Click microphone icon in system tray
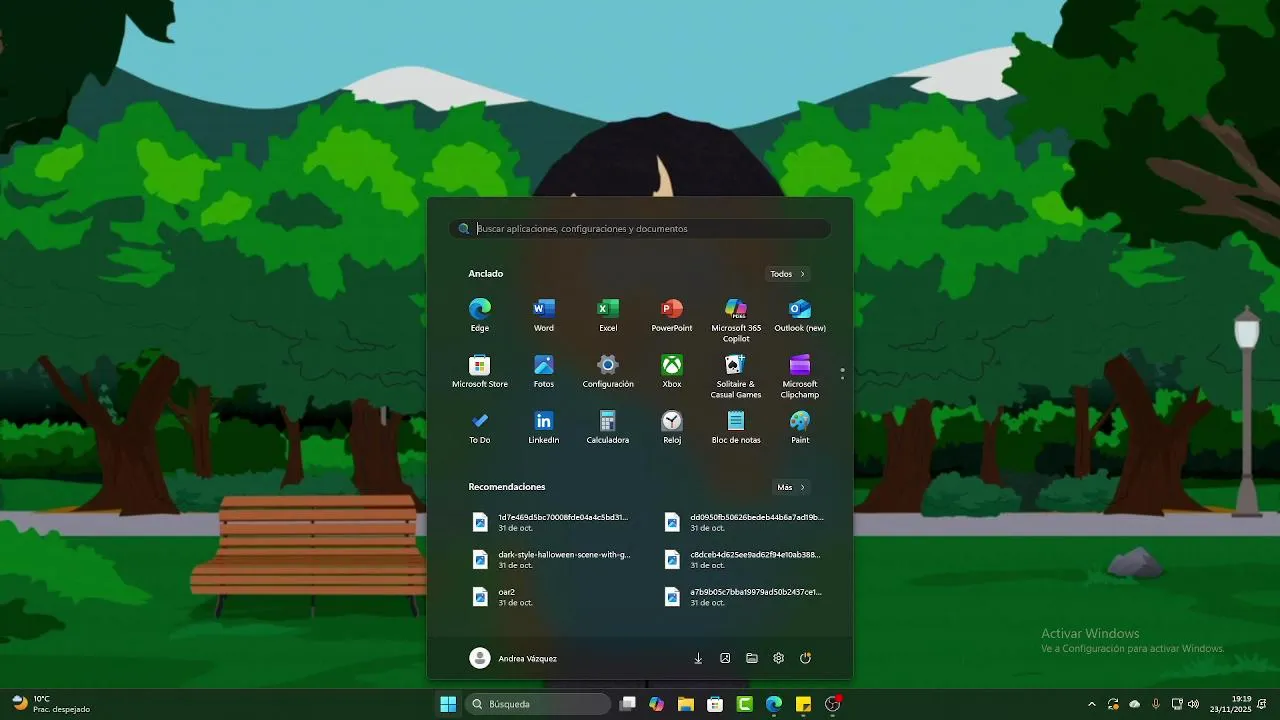 [x=1155, y=704]
